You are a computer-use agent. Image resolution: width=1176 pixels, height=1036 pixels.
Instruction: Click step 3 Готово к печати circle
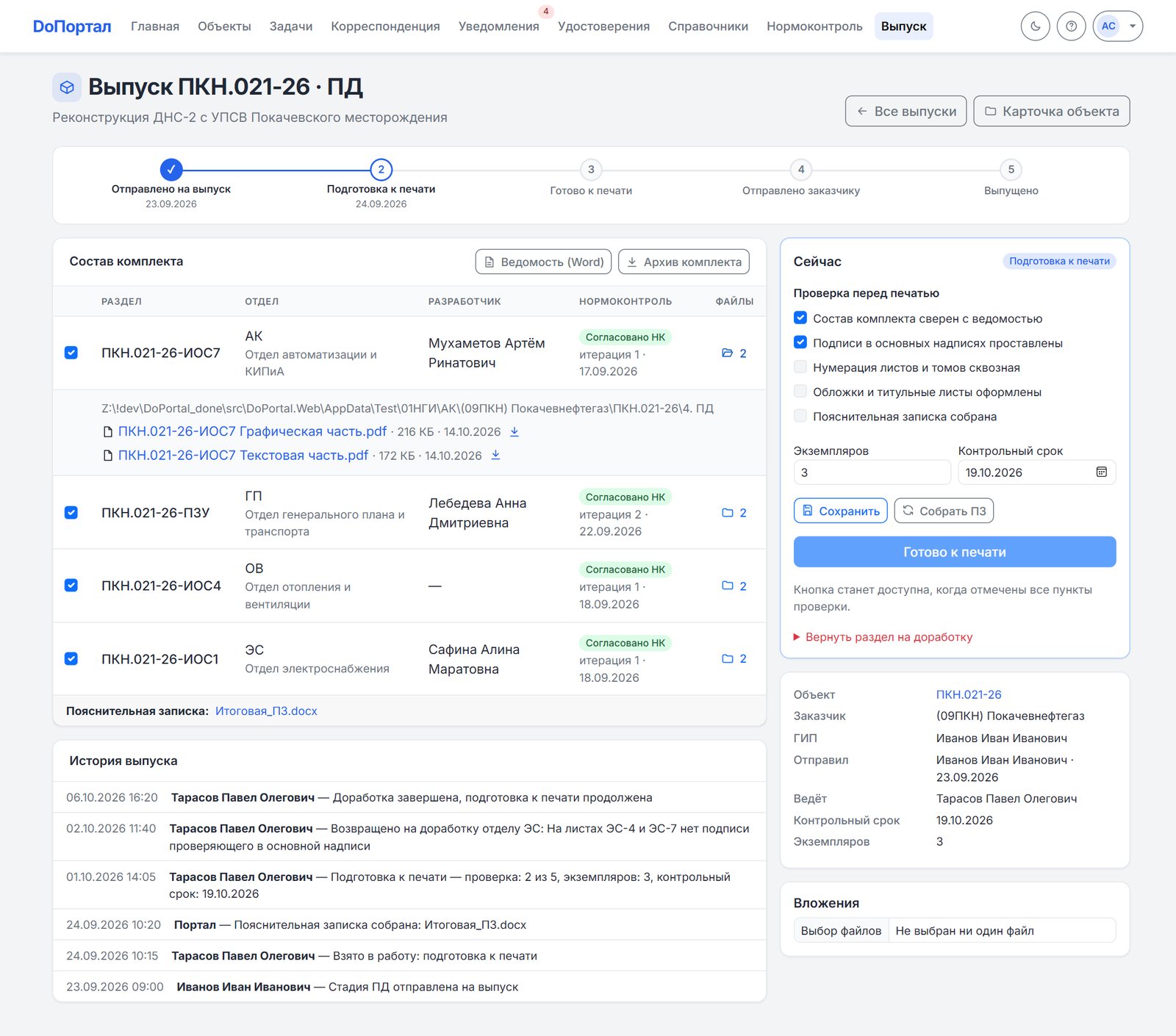[x=591, y=170]
